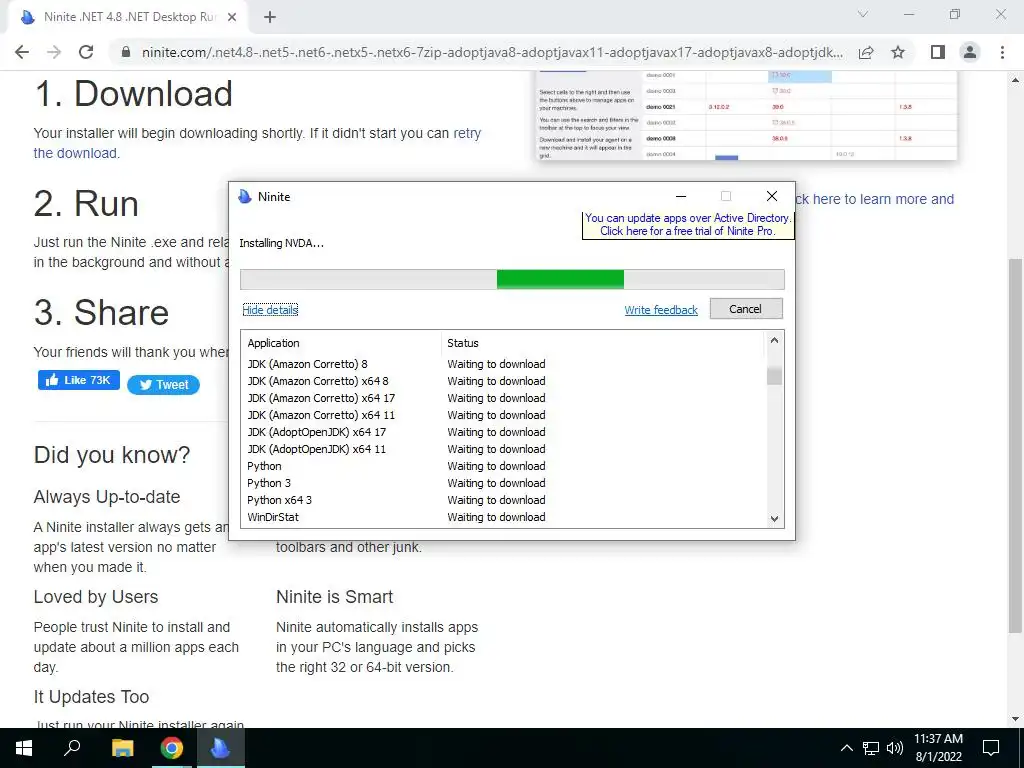Select JDK (Amazon Corretto) 8 row
Image resolution: width=1024 pixels, height=768 pixels.
(x=503, y=364)
